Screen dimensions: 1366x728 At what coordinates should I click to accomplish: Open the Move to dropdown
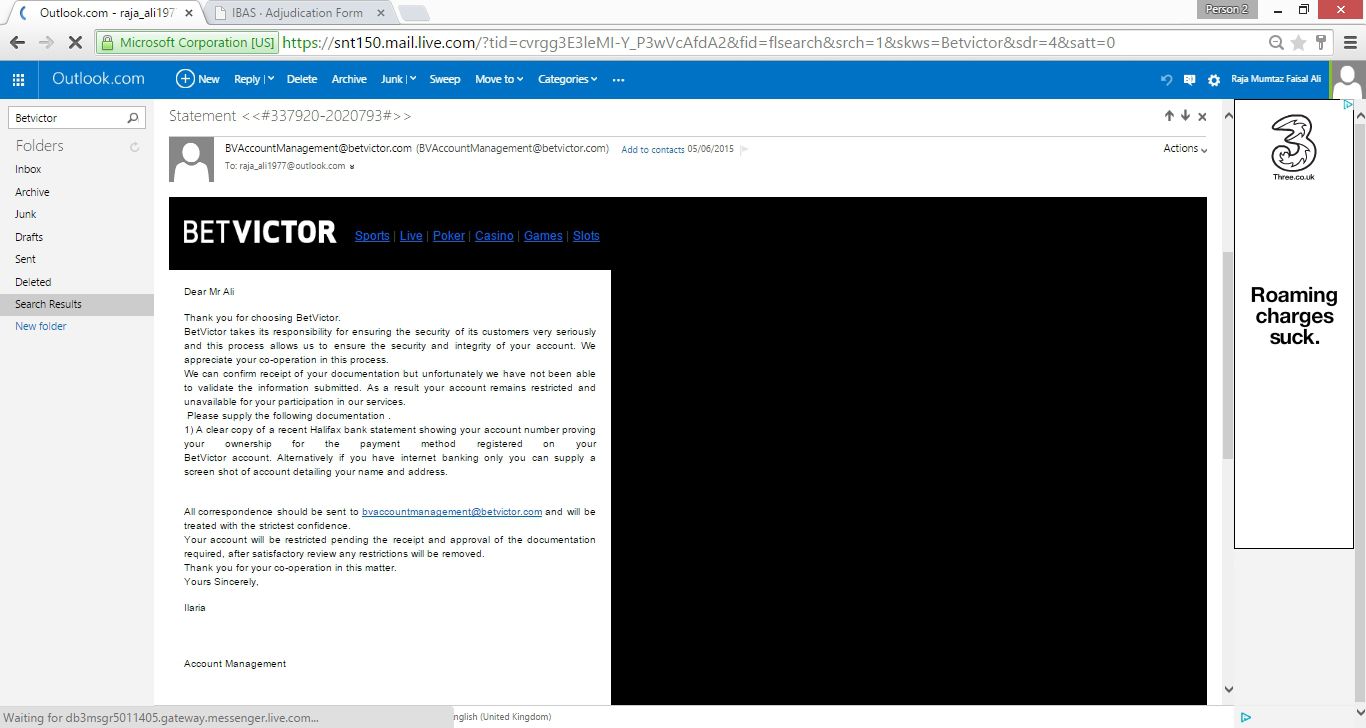[499, 79]
